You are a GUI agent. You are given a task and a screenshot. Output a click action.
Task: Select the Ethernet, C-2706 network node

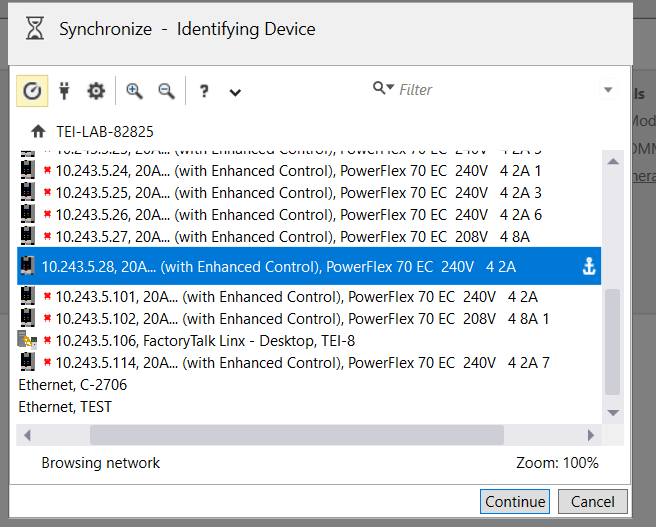tap(73, 385)
